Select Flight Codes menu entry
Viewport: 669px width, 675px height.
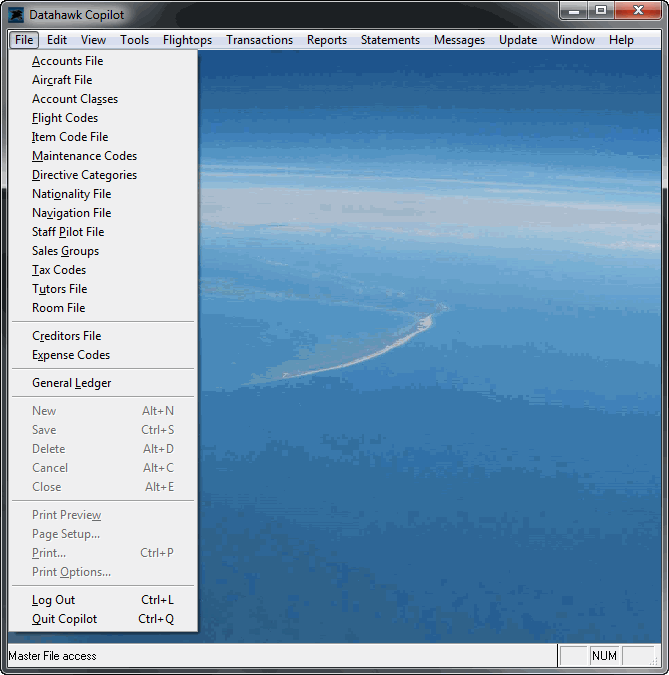click(x=103, y=118)
